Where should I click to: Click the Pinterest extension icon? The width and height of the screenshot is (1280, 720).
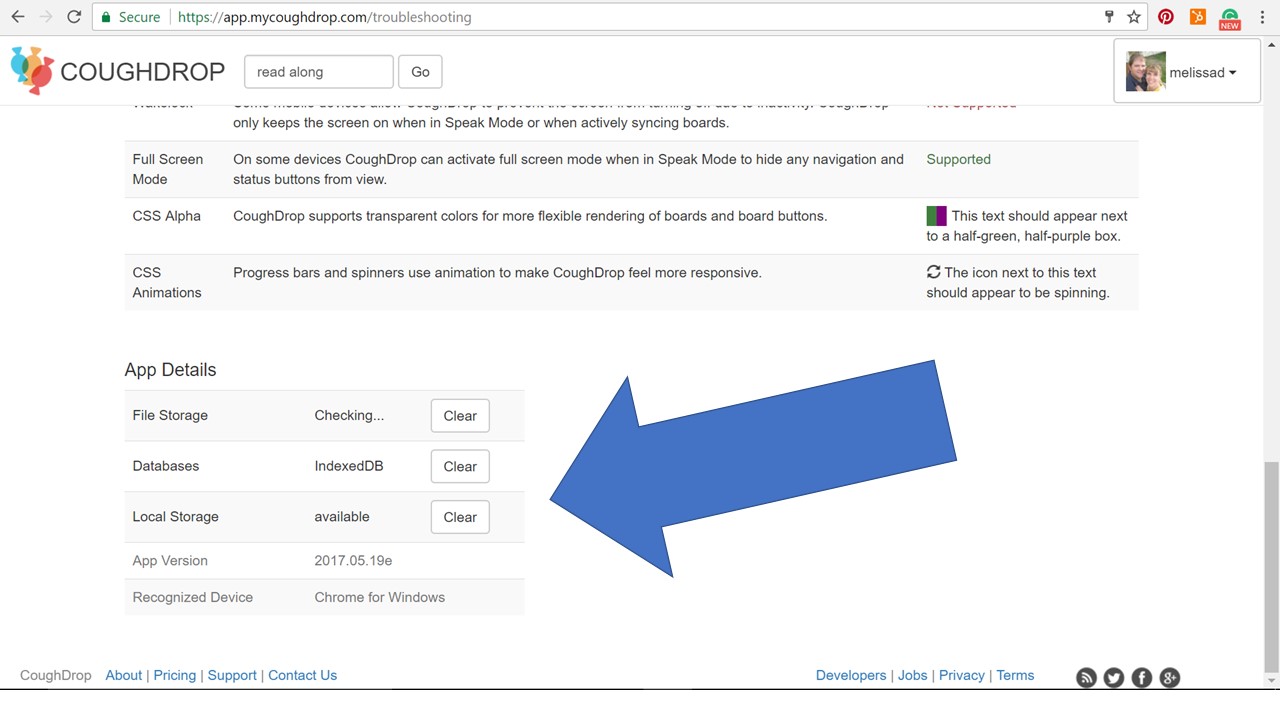(x=1166, y=17)
